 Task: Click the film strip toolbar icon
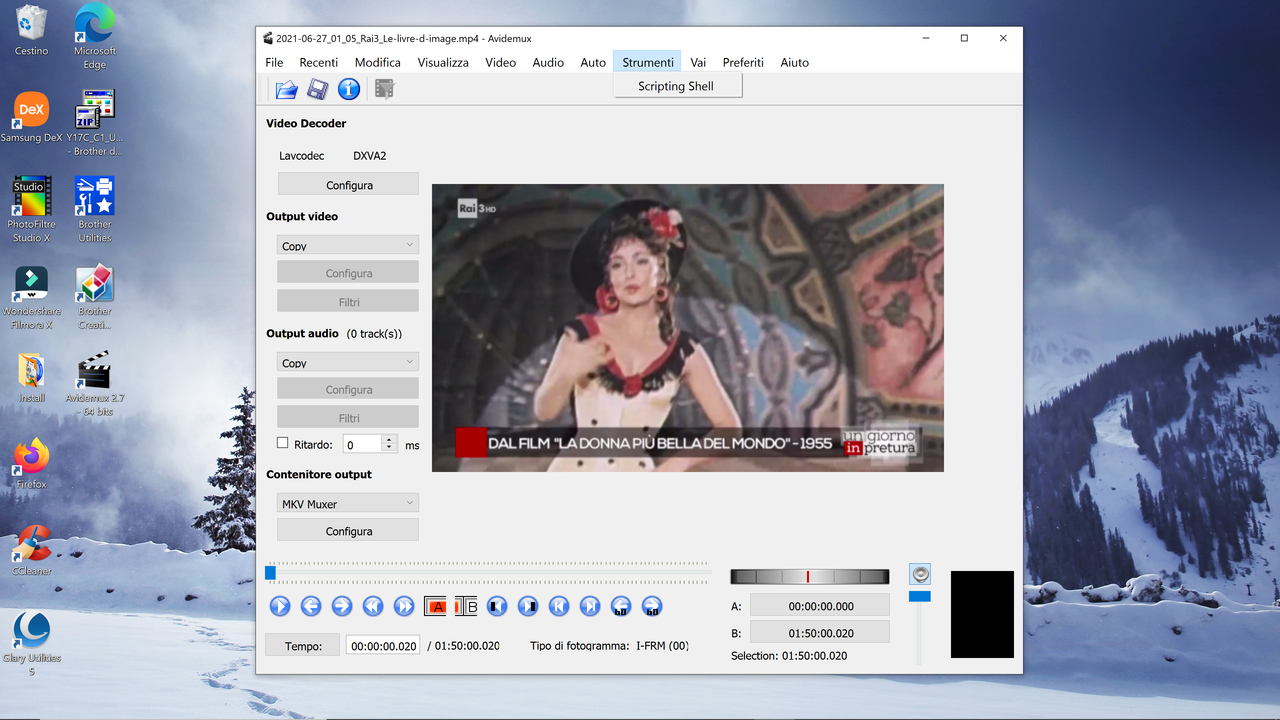click(x=384, y=89)
